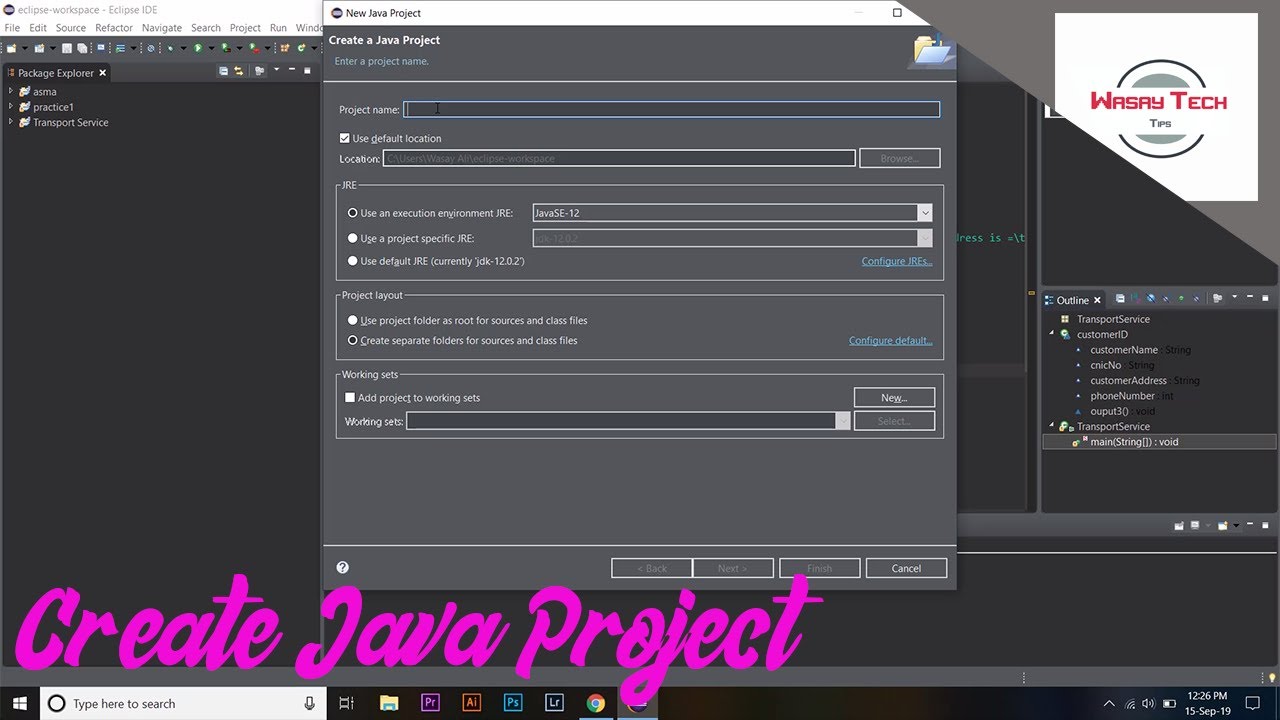Click the volume icon in system tray
1280x720 pixels.
tap(1147, 703)
